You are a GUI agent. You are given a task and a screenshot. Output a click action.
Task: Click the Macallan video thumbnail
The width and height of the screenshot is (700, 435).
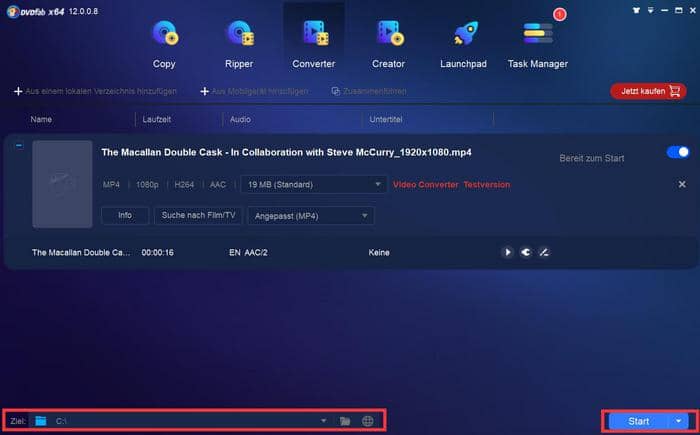[62, 184]
